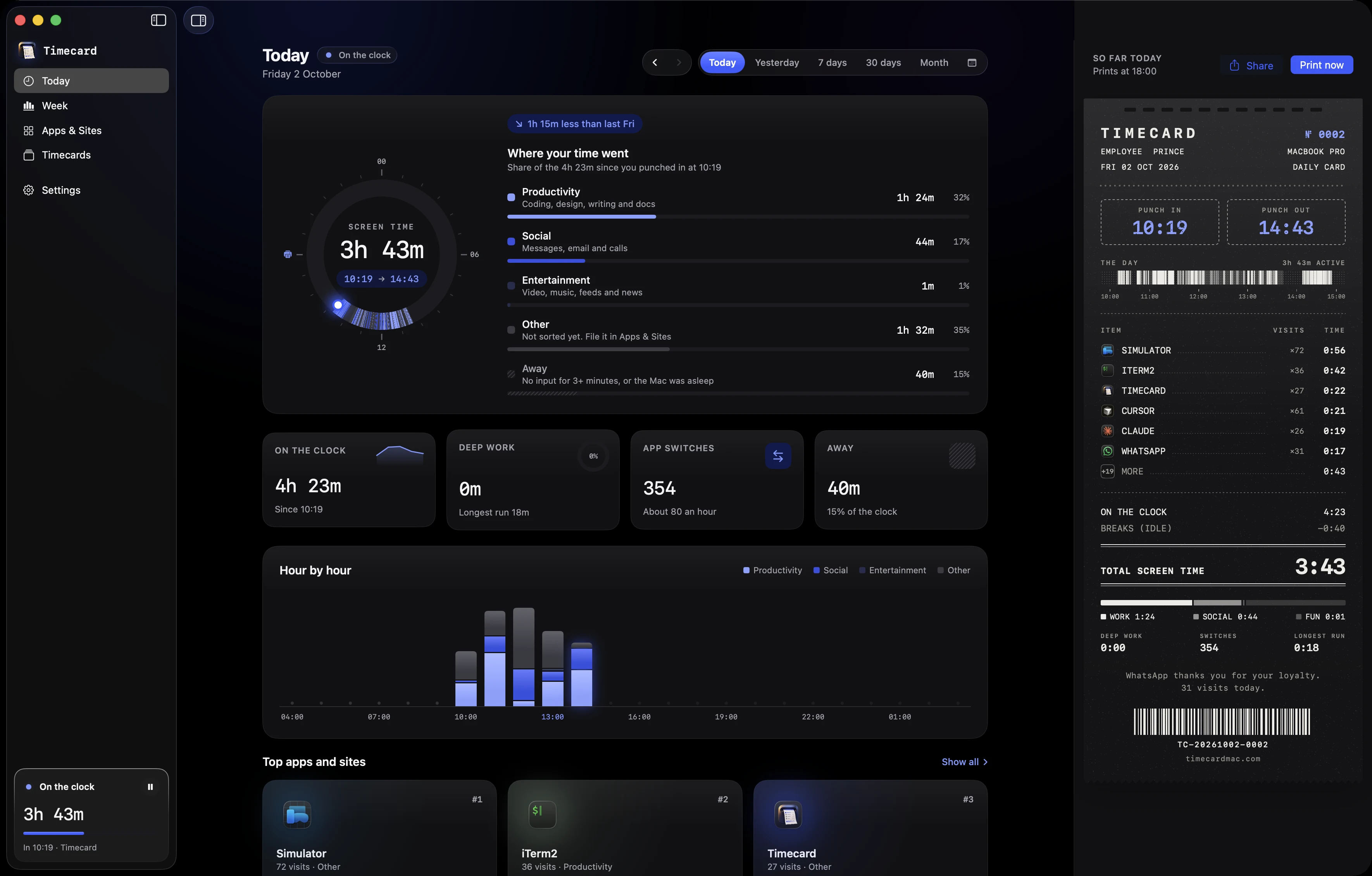Open Week in the sidebar
This screenshot has height=876, width=1372.
[x=91, y=106]
